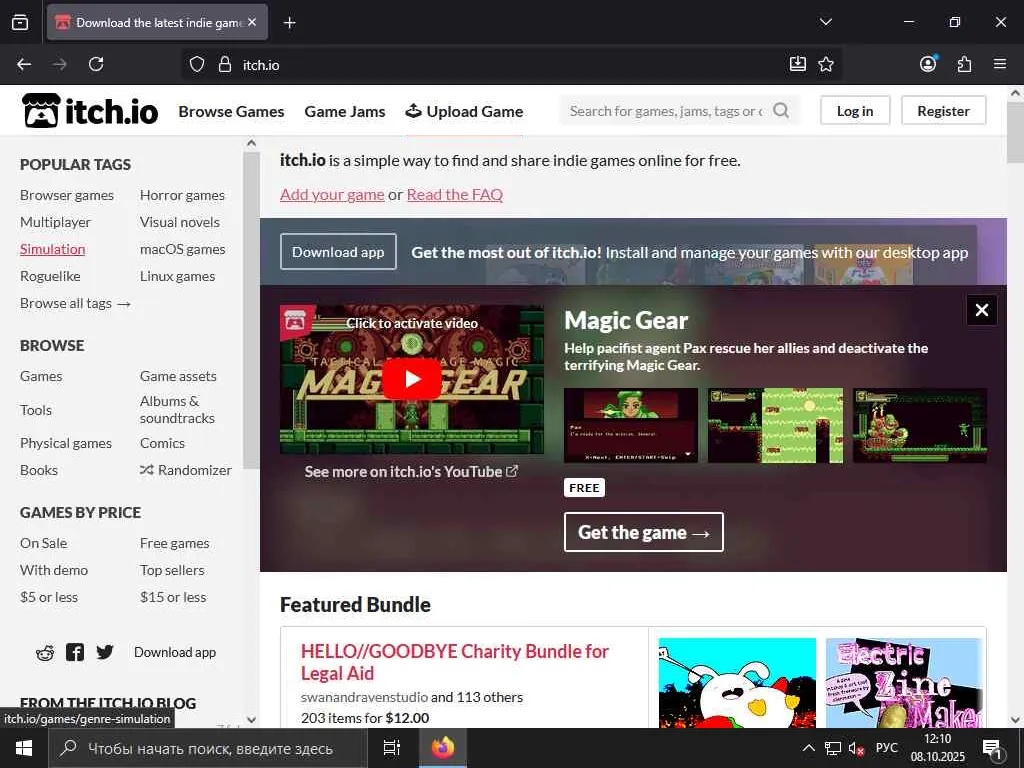Click the muted volume tray icon
This screenshot has height=768, width=1024.
(856, 748)
